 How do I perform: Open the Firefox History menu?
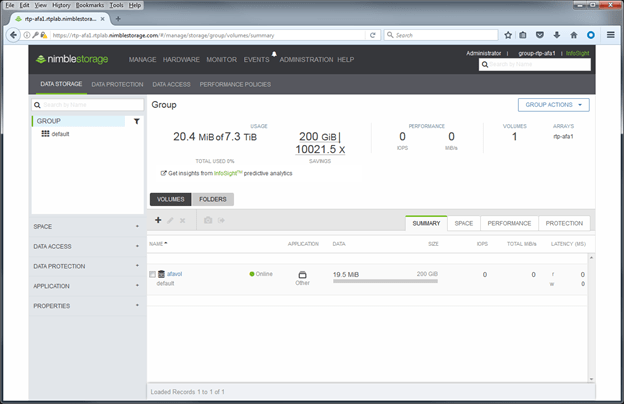pos(61,5)
